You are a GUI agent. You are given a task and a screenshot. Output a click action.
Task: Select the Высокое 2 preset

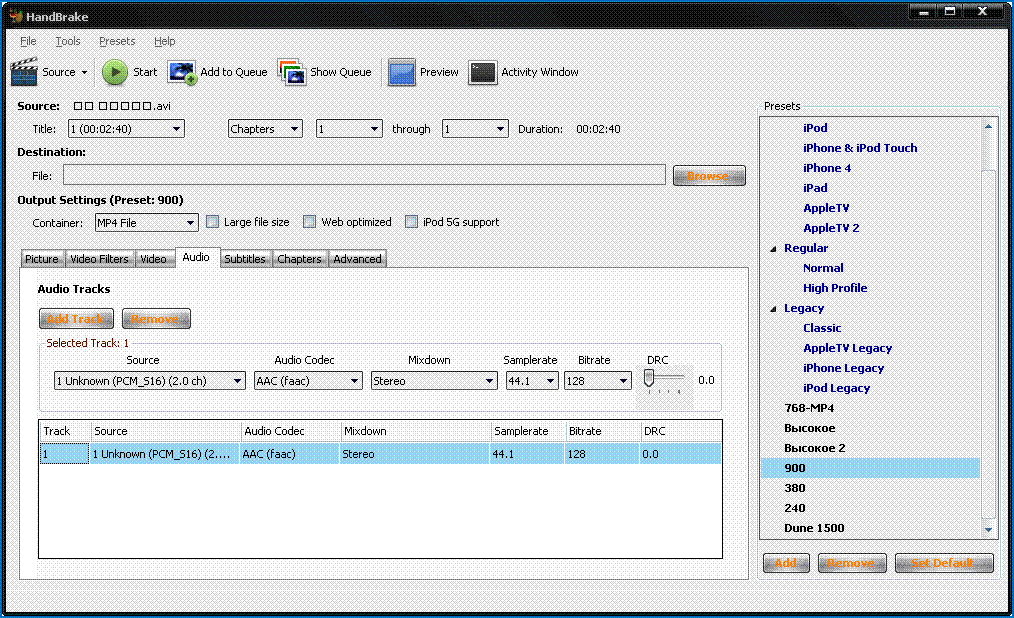pyautogui.click(x=814, y=449)
